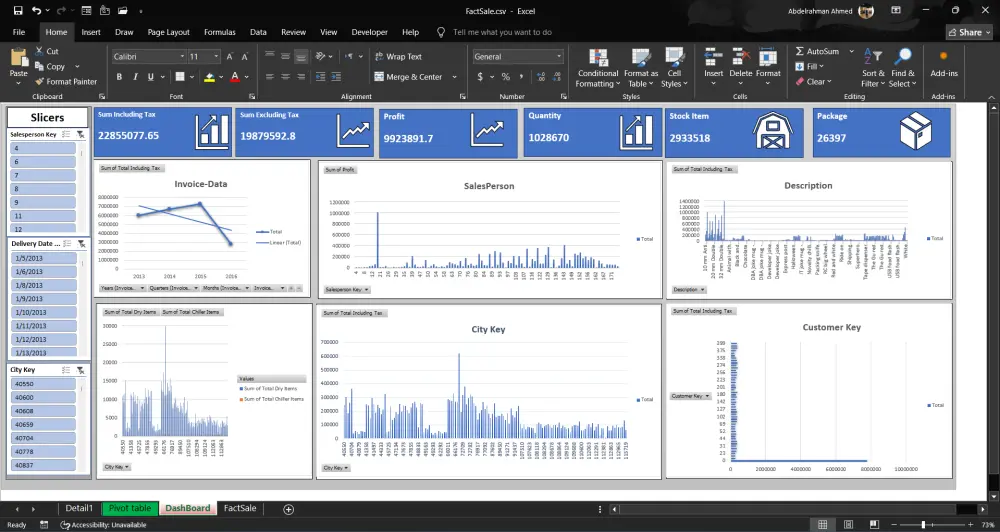Add a new sheet with plus button

[289, 509]
